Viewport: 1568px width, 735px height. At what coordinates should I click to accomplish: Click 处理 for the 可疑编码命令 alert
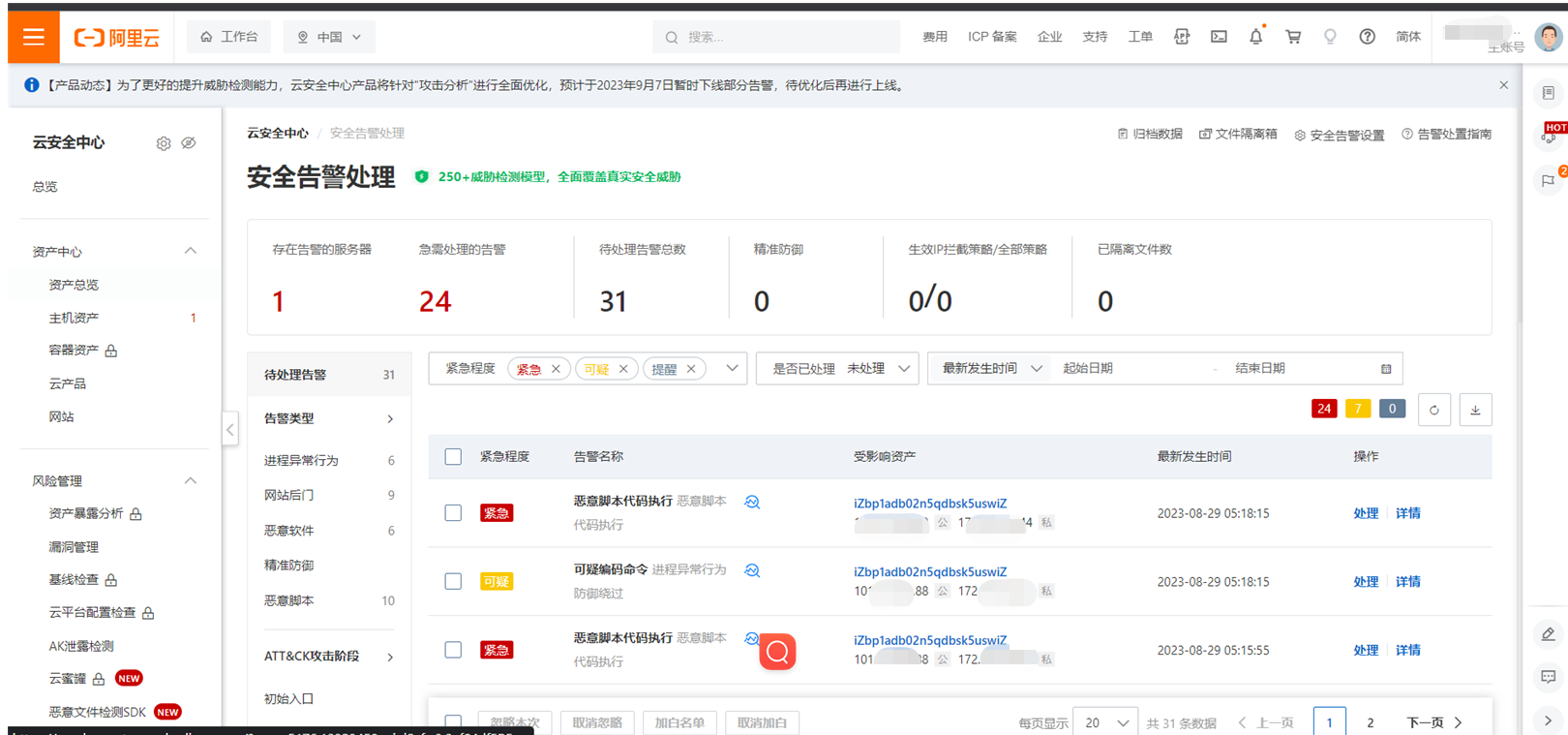click(x=1366, y=582)
